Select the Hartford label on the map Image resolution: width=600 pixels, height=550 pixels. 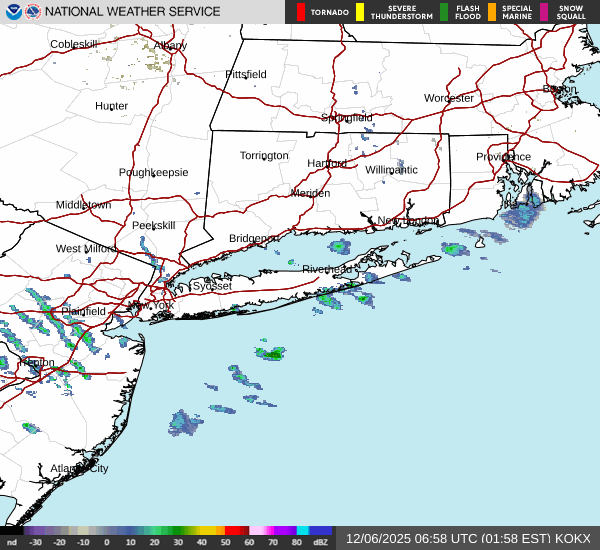coord(326,163)
